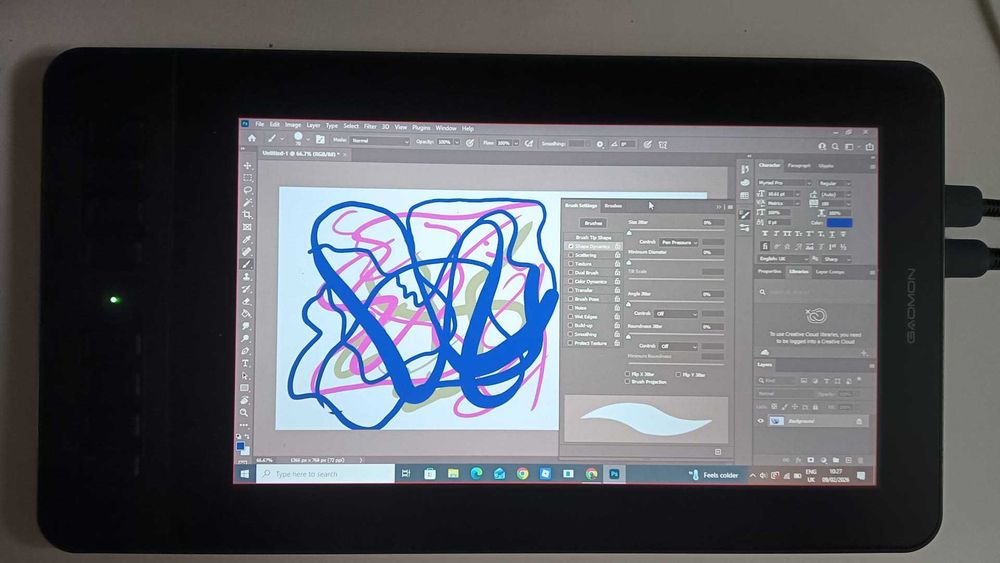Open Roundness Jitter Control Off dropdown

[678, 346]
